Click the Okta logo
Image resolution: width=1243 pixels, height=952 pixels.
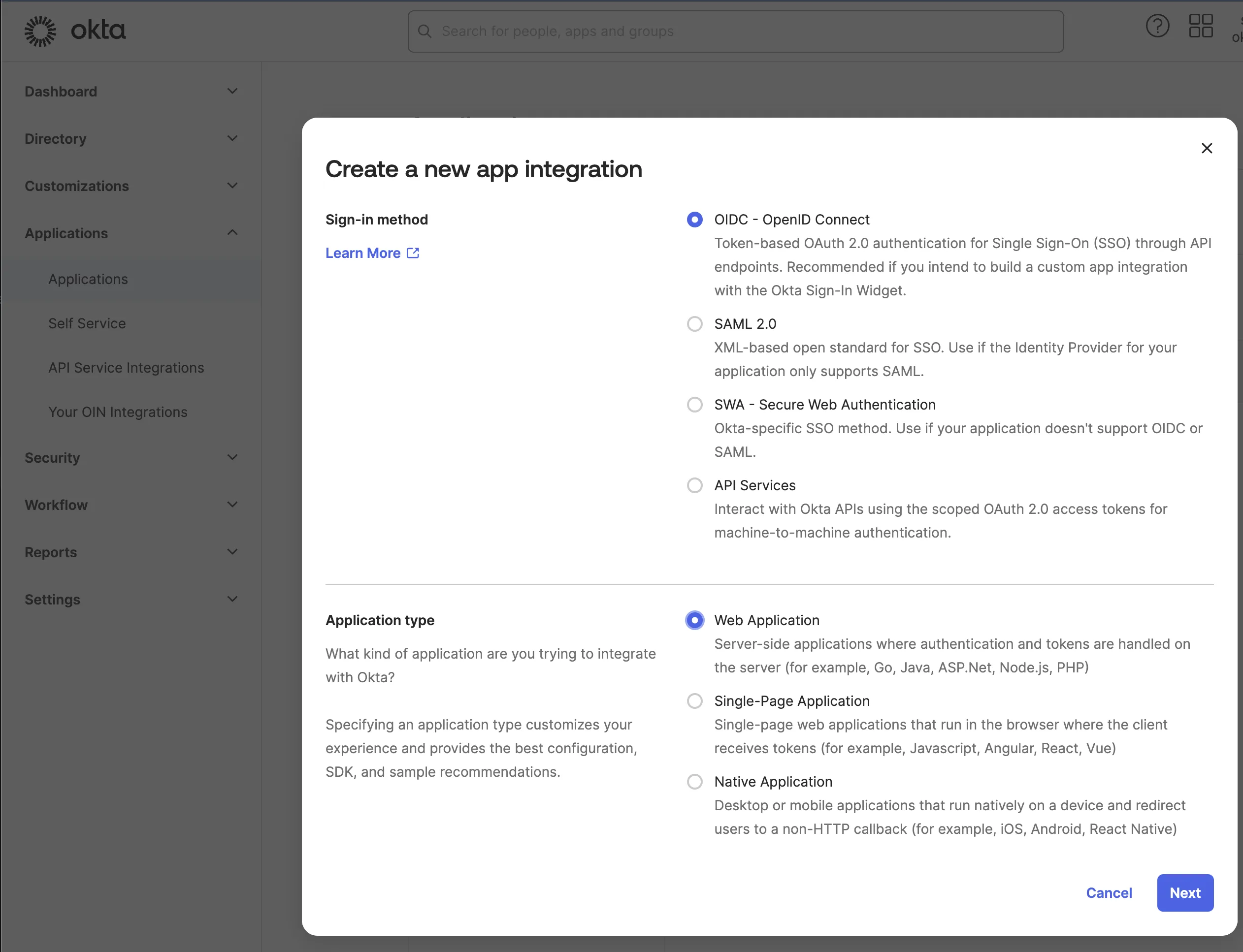click(x=74, y=31)
